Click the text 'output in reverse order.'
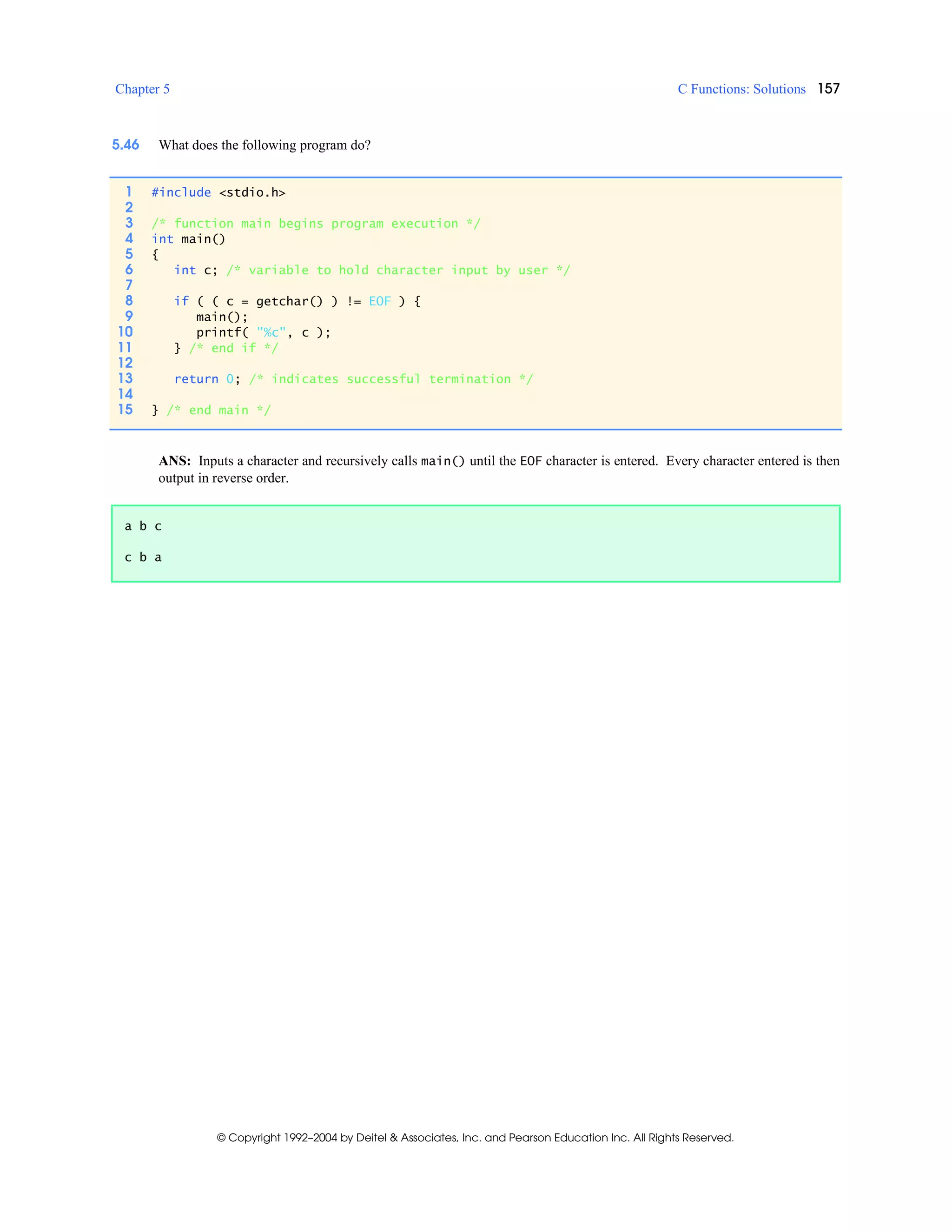The width and height of the screenshot is (952, 1232). pos(223,478)
